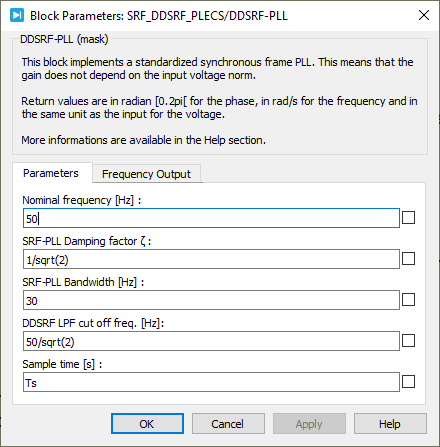Image resolution: width=440 pixels, height=447 pixels.
Task: Click the Sample time field containing Ts
Action: tap(211, 382)
